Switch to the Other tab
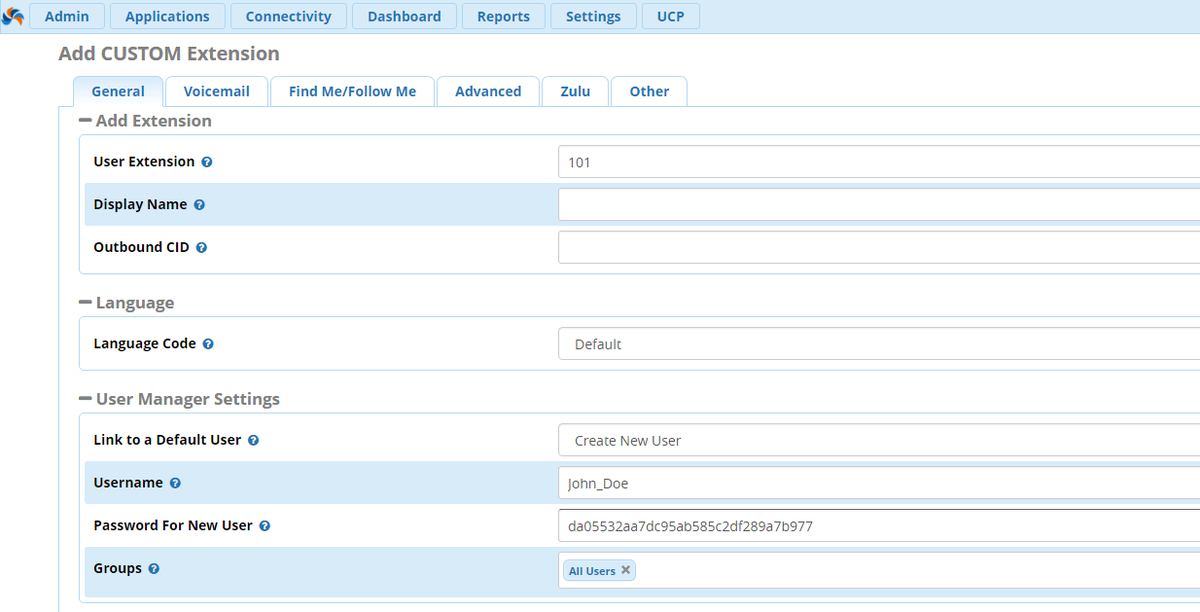The image size is (1200, 612). [649, 91]
